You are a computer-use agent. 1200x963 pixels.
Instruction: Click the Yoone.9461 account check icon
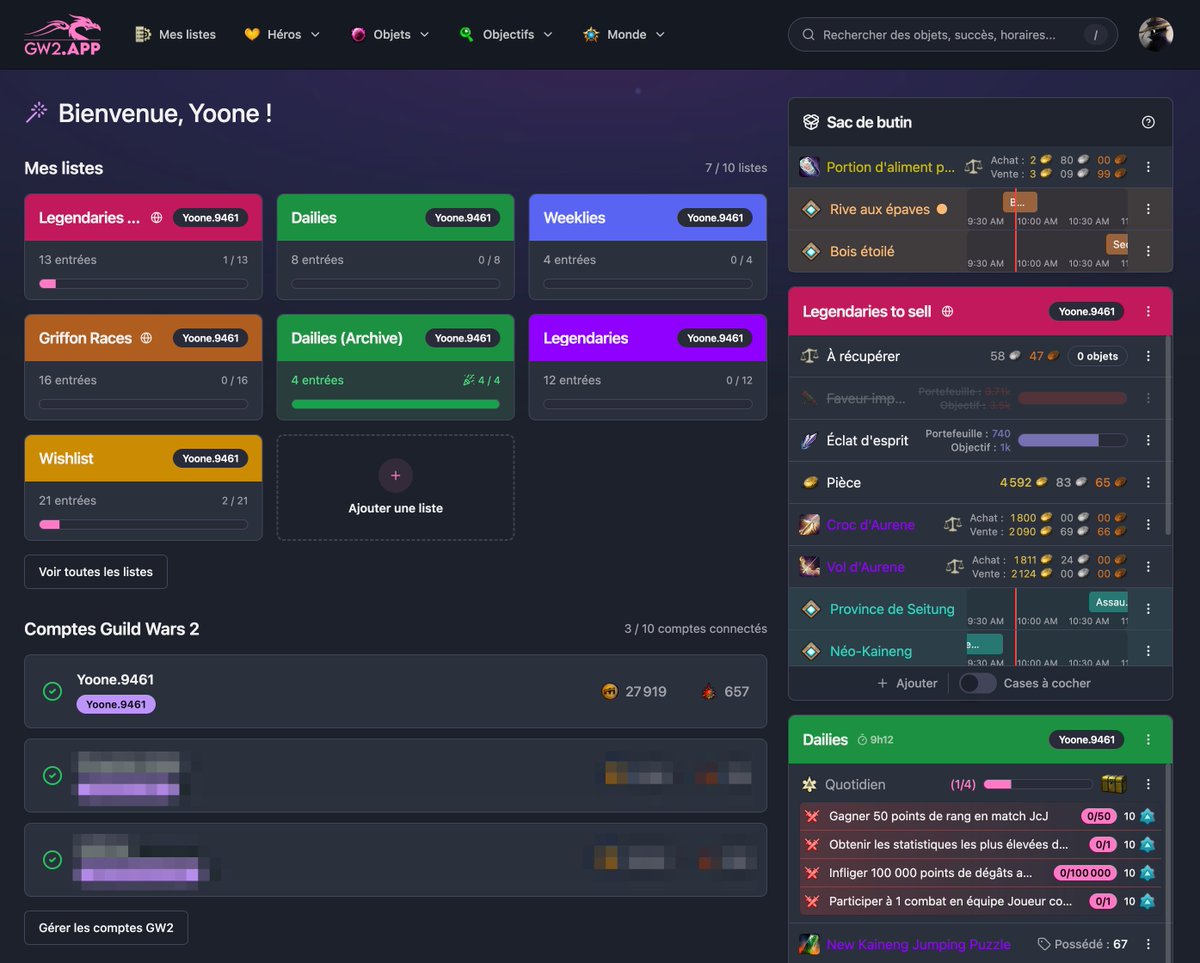point(53,691)
